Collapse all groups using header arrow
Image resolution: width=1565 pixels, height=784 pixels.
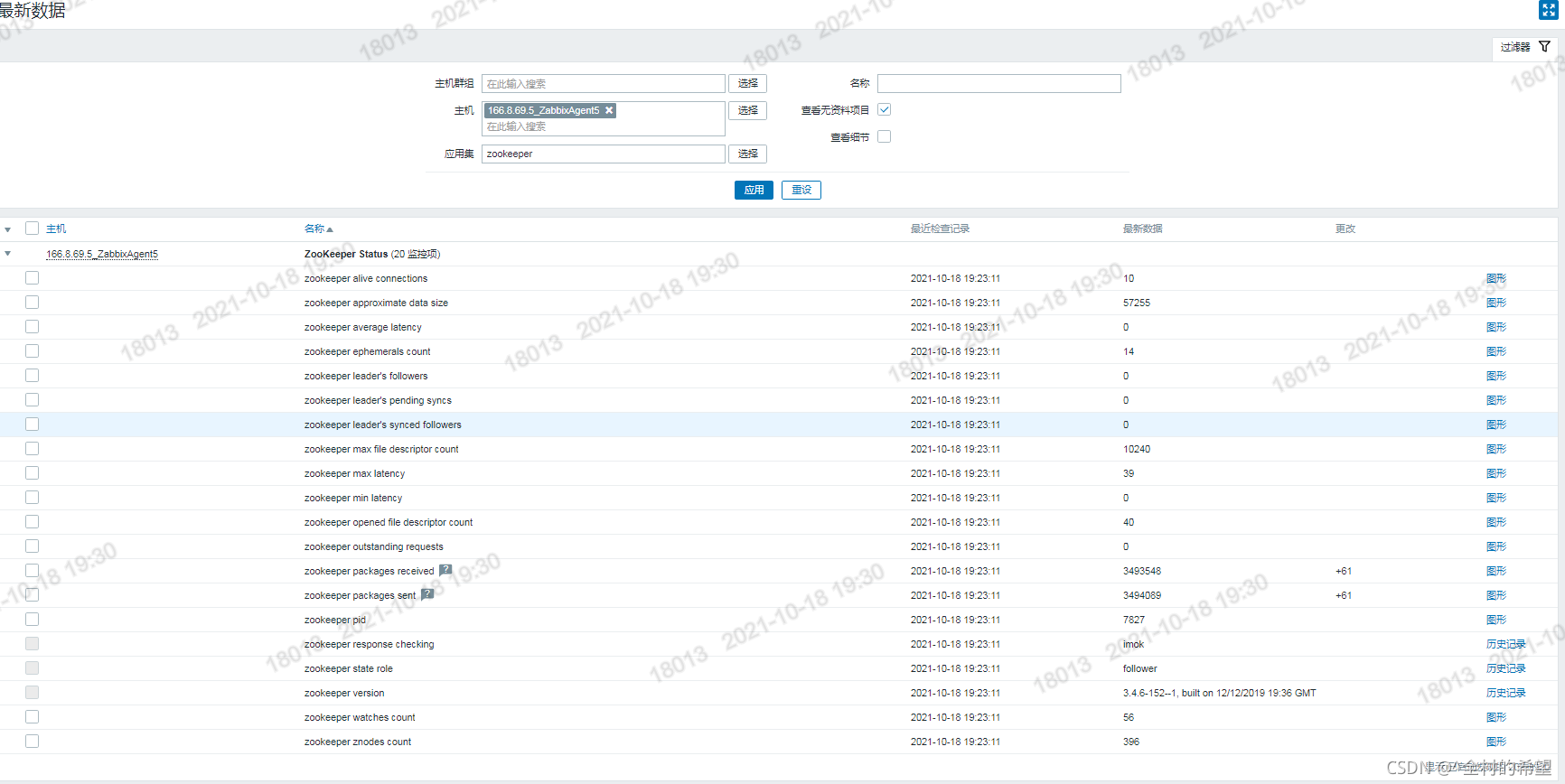(8, 229)
